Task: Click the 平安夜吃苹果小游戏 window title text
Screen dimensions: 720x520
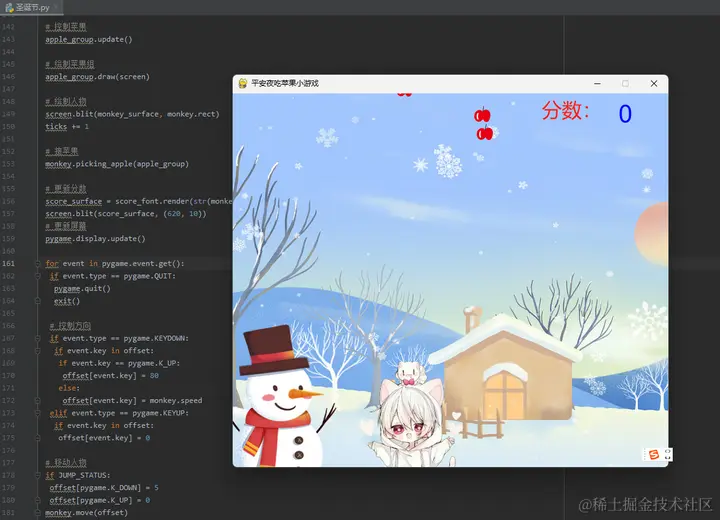Action: click(x=285, y=83)
